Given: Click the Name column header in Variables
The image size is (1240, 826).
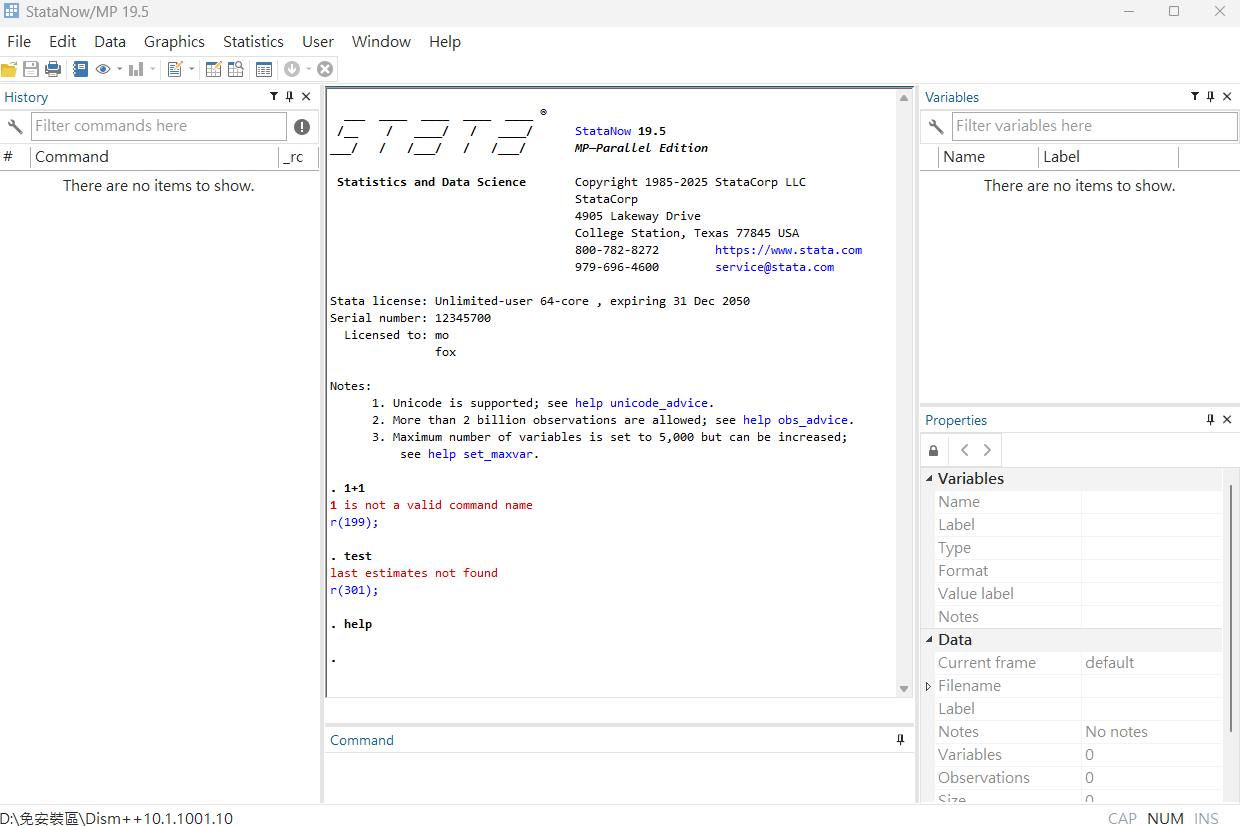Looking at the screenshot, I should (988, 157).
